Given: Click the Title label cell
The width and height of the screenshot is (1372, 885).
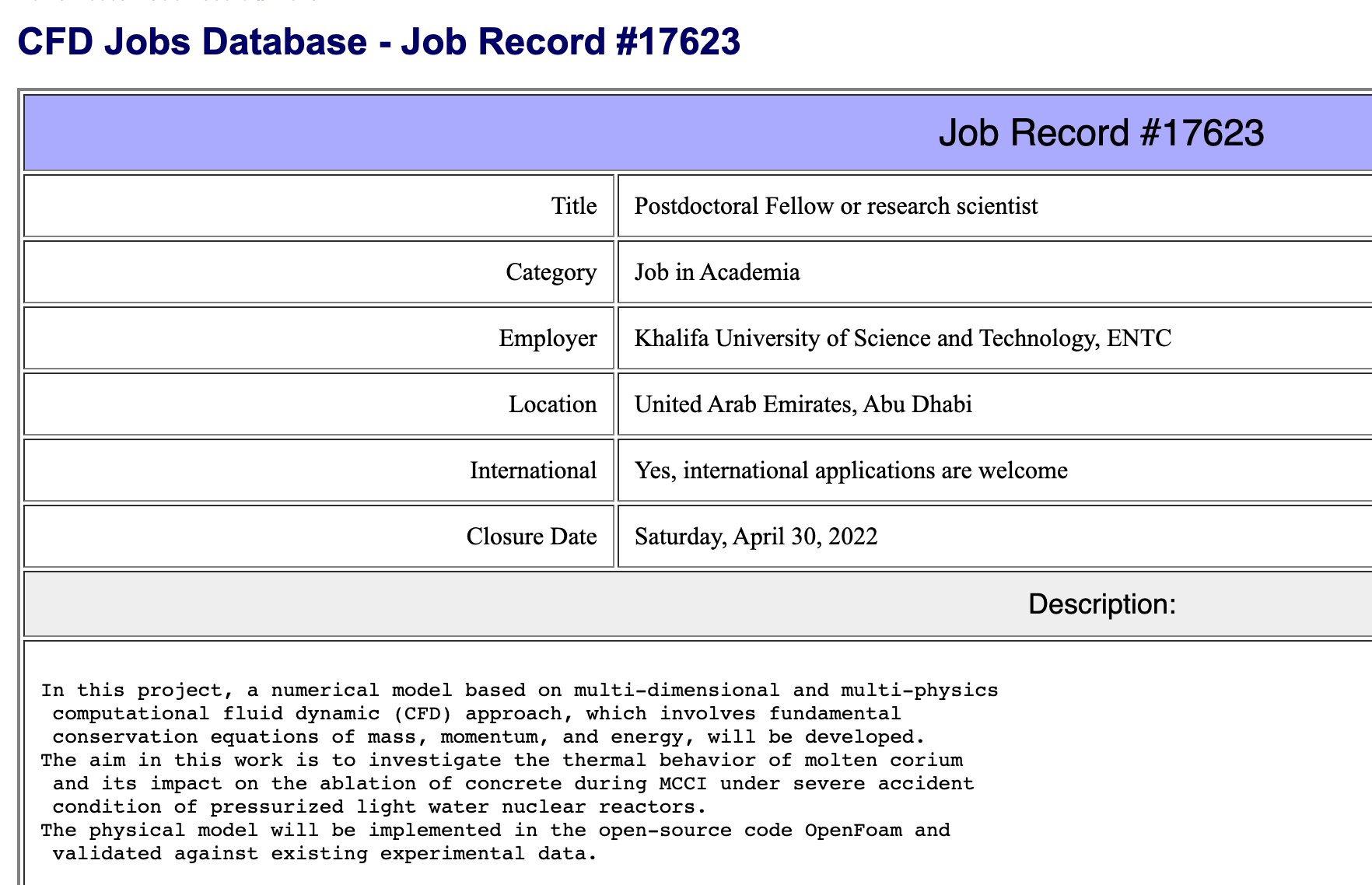Looking at the screenshot, I should [x=319, y=206].
